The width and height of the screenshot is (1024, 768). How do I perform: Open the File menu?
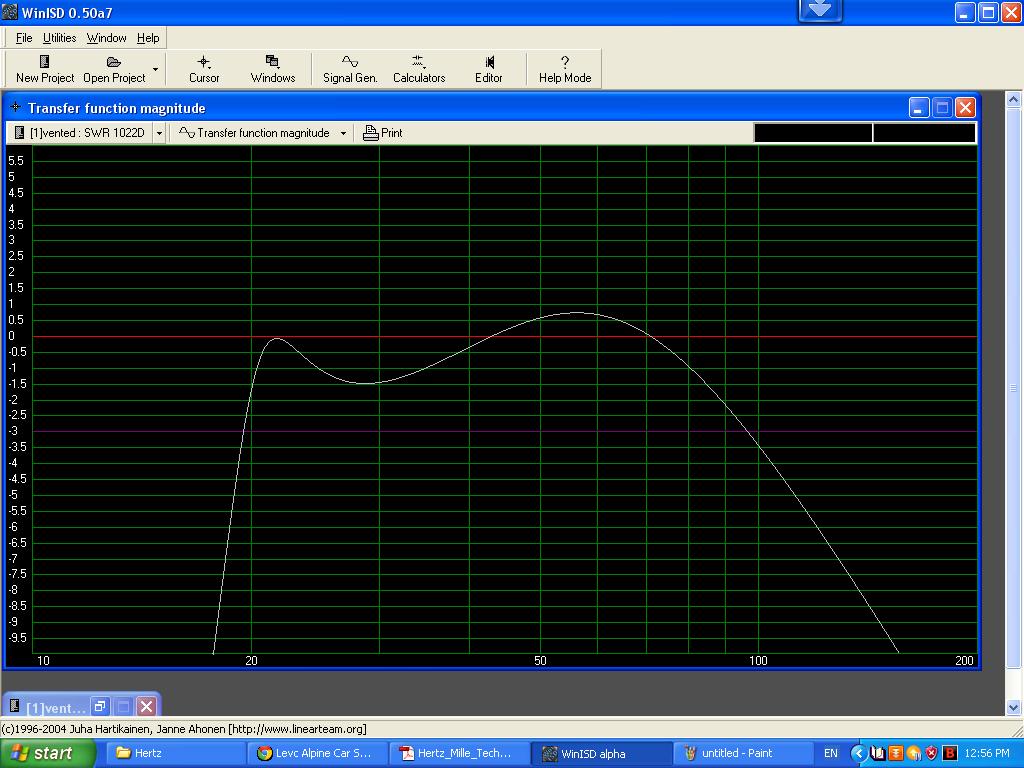pyautogui.click(x=24, y=38)
